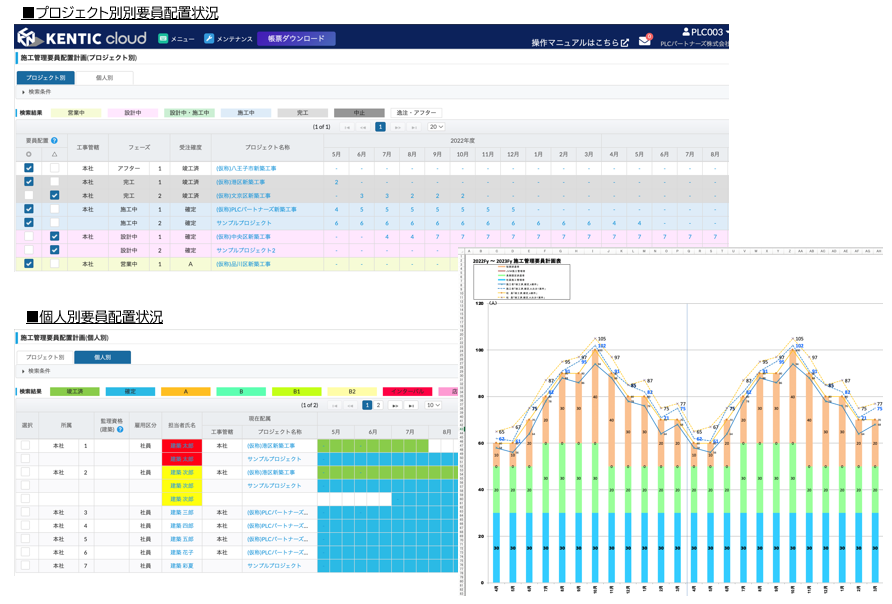The image size is (892, 604).
Task: Go to next page in project table
Action: point(398,127)
